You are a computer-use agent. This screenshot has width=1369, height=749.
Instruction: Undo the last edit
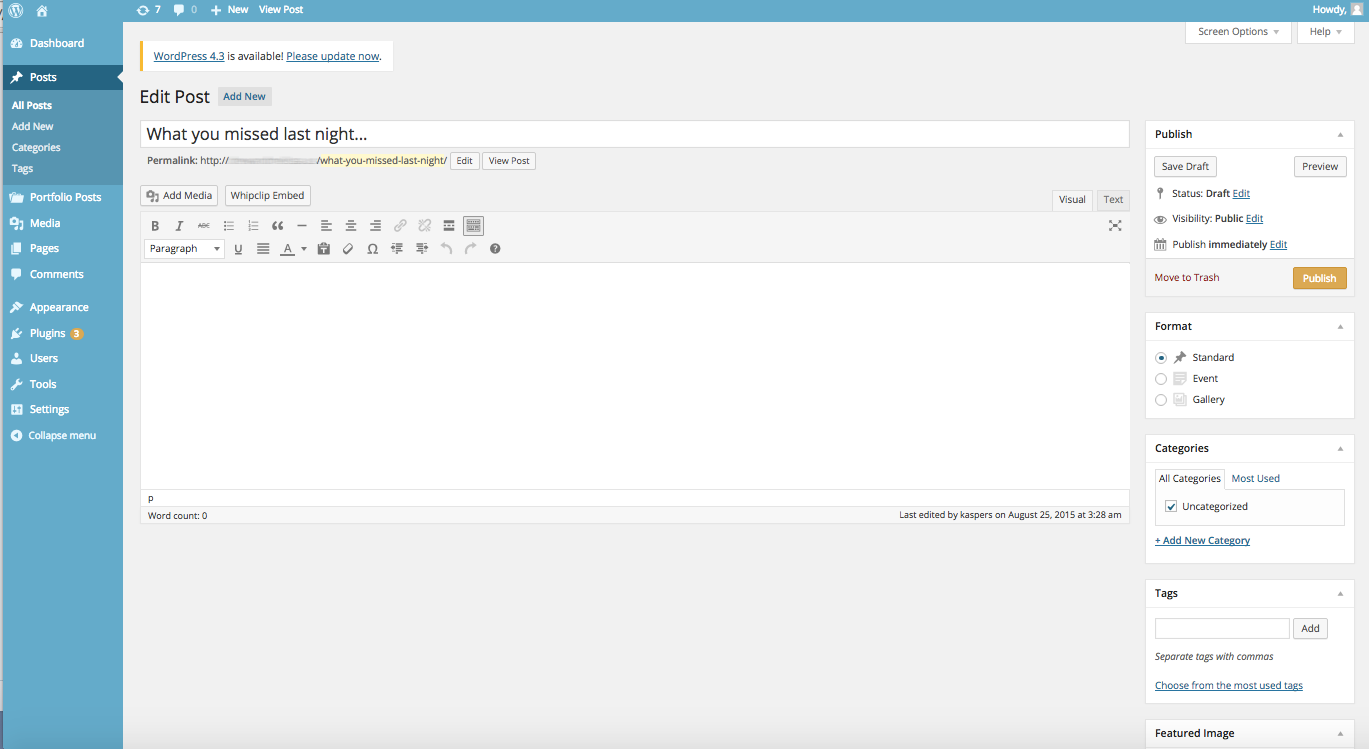click(x=446, y=249)
